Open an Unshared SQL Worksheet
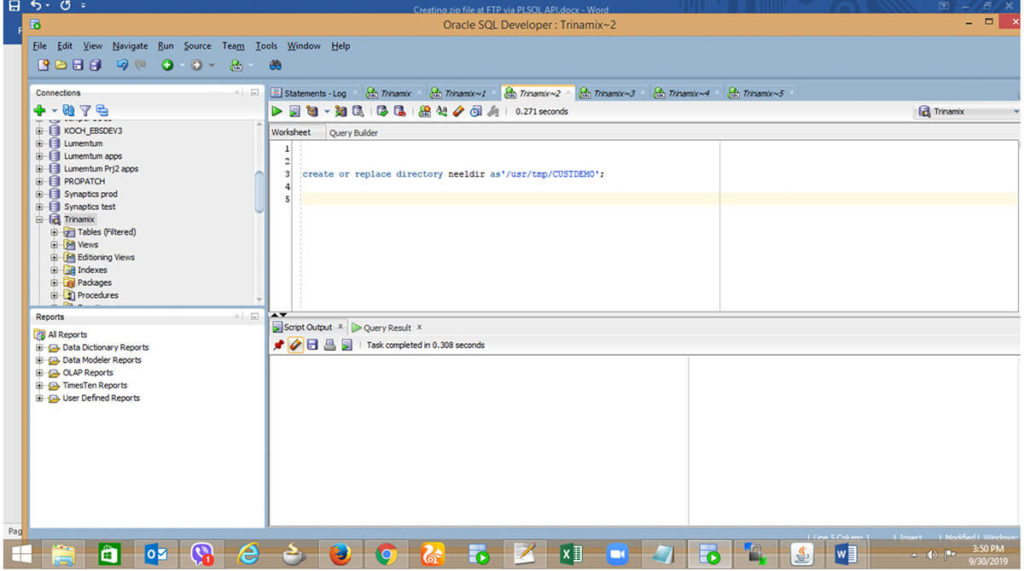Screen dimensions: 1024x571 [x=424, y=112]
